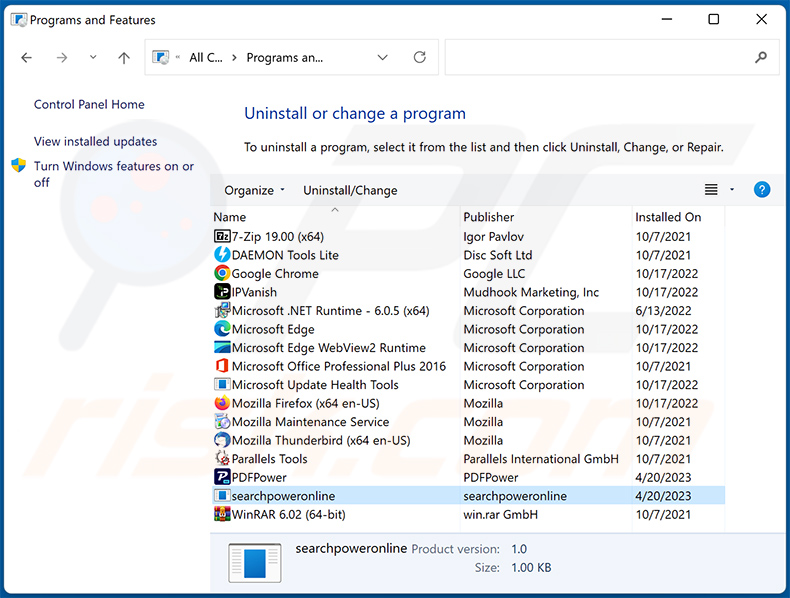Select the Microsoft Edge entry

click(273, 329)
